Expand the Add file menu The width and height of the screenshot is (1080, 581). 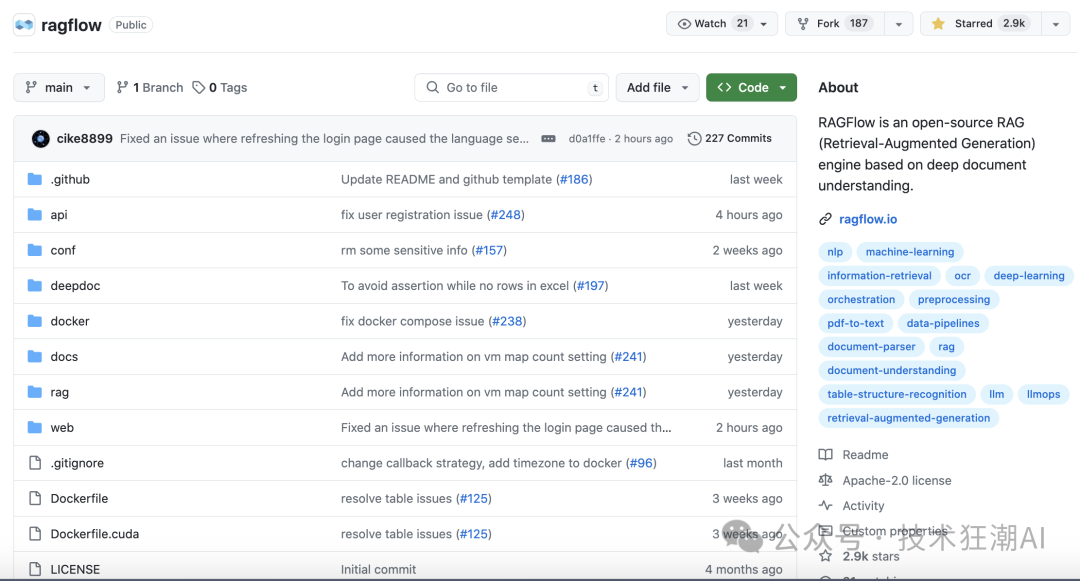[x=657, y=88]
